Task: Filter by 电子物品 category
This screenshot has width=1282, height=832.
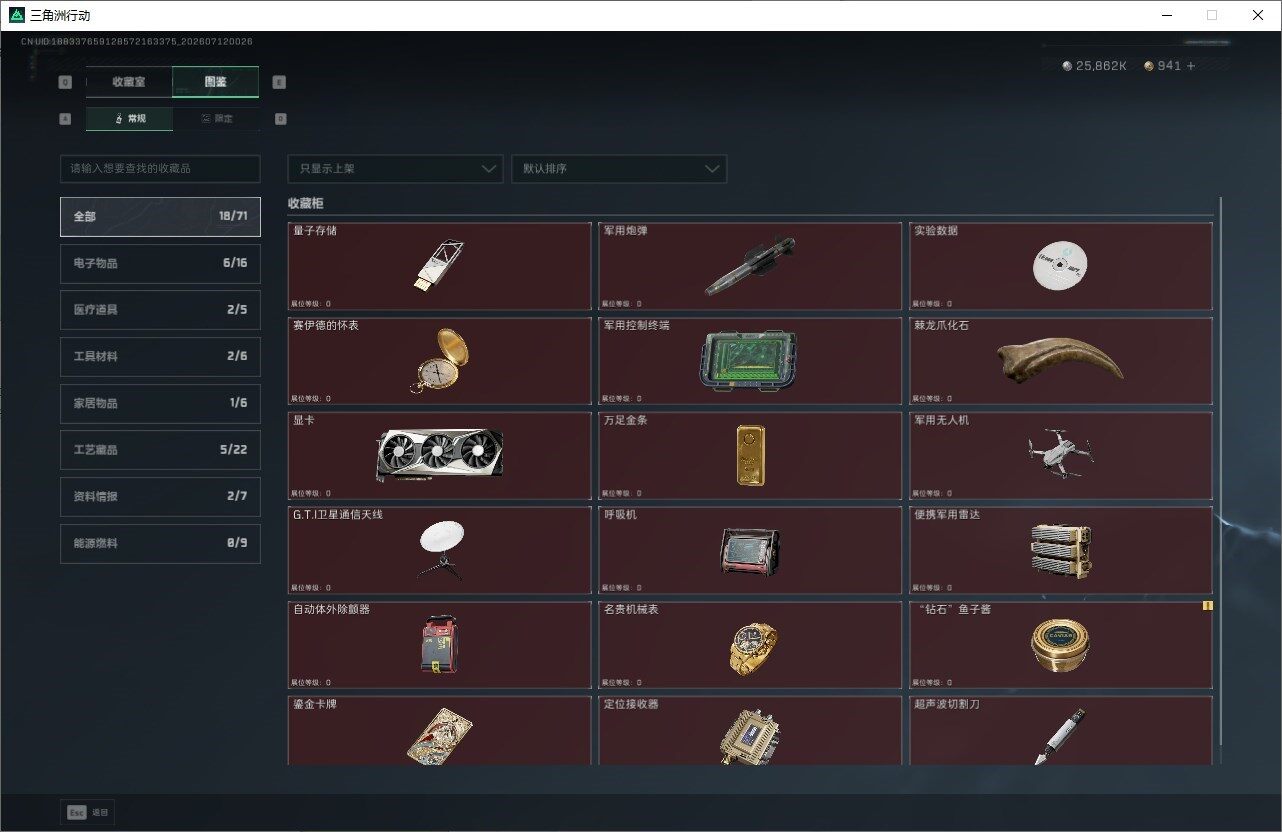Action: click(160, 263)
